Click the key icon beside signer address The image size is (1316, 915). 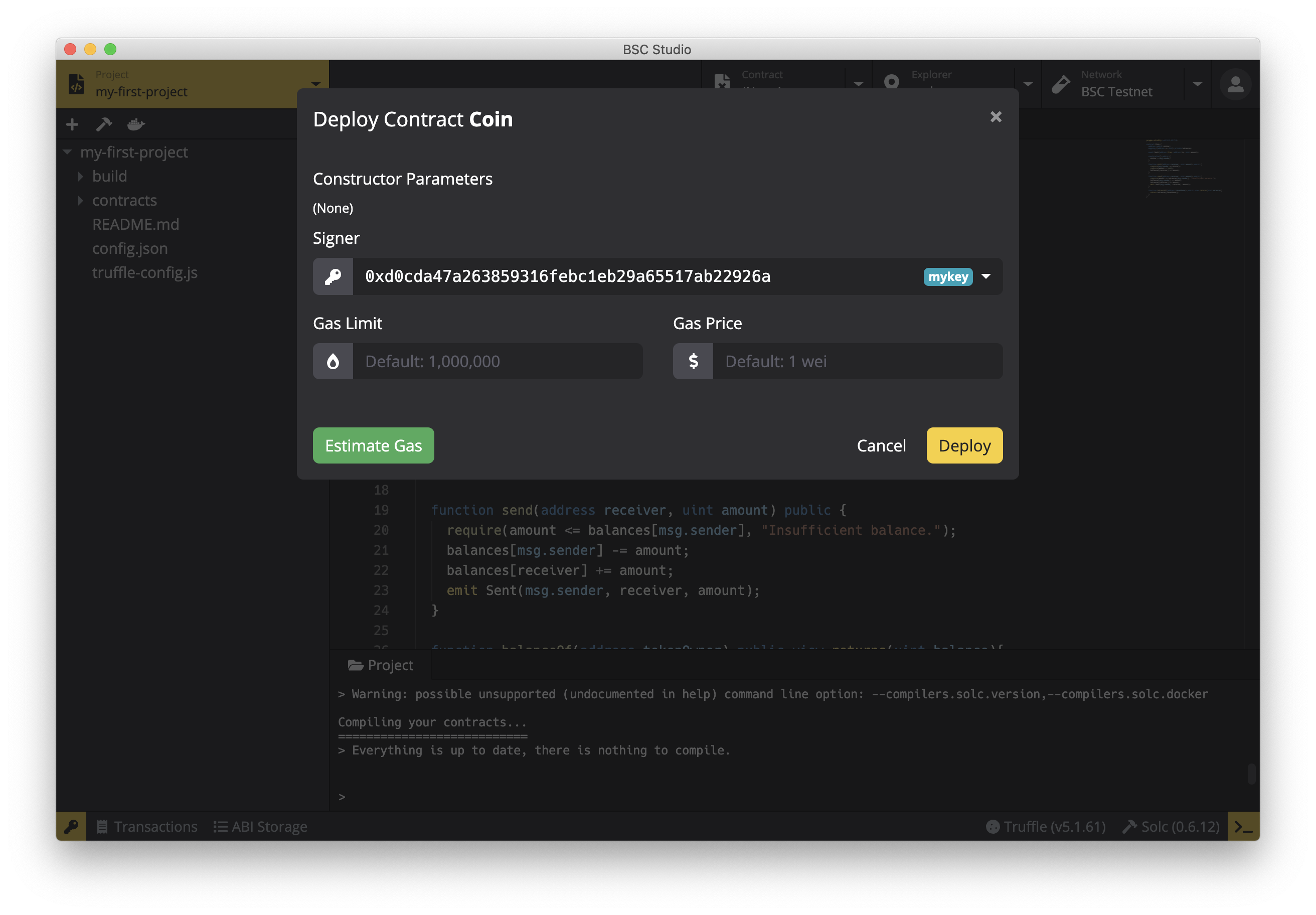[x=333, y=277]
